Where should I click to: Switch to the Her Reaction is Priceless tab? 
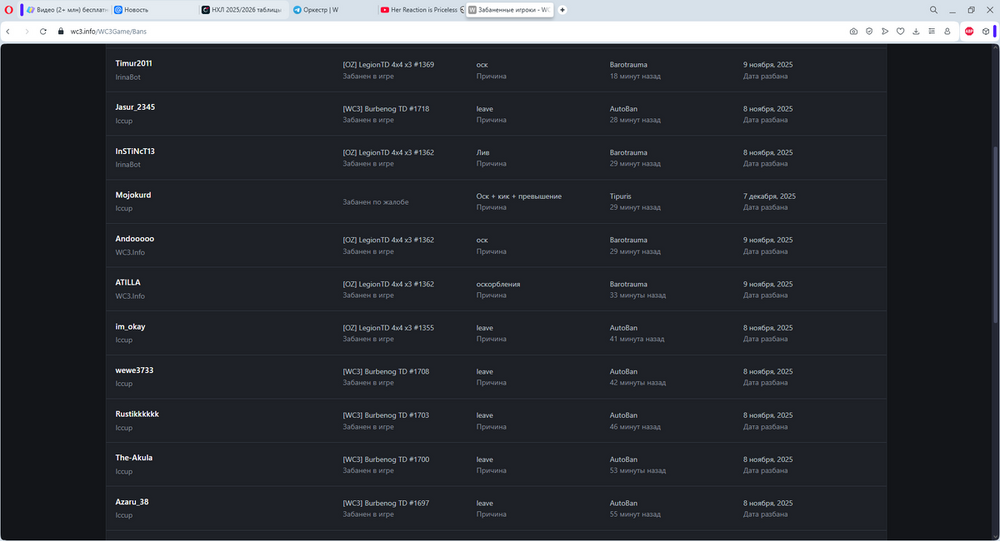419,9
